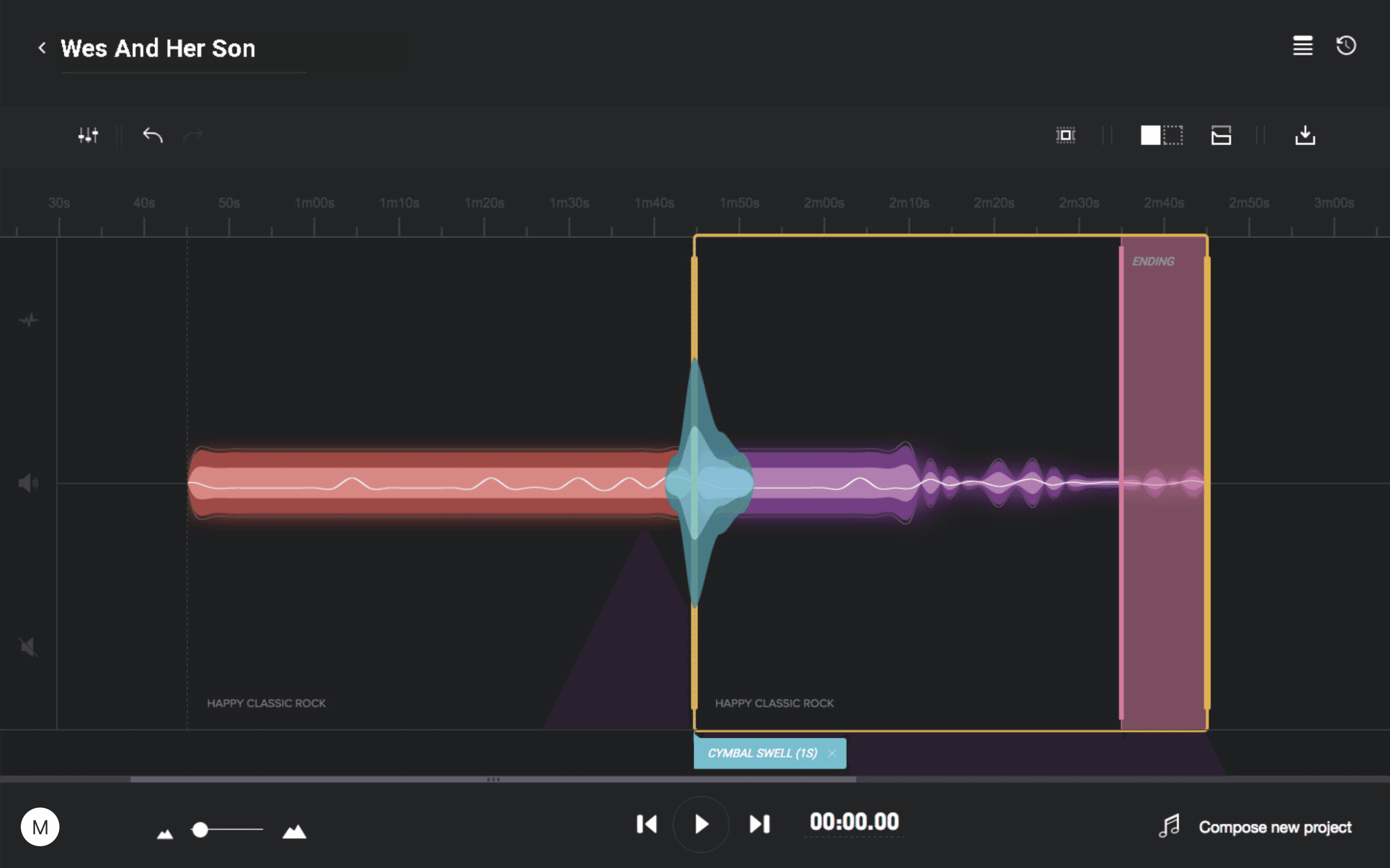Click the split section icon
1390x868 pixels.
1221,135
